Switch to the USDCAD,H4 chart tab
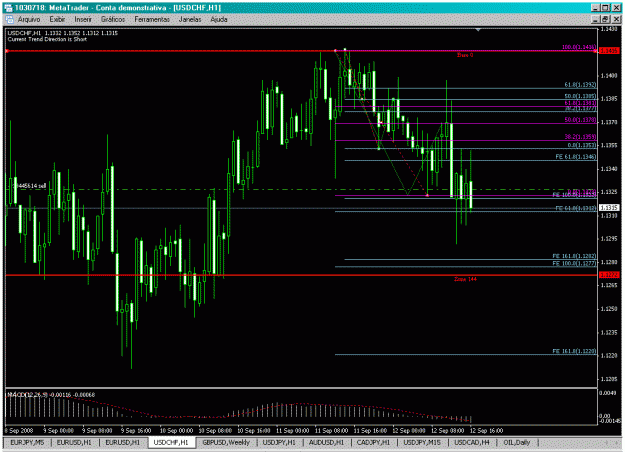The height and width of the screenshot is (452, 625). point(472,442)
